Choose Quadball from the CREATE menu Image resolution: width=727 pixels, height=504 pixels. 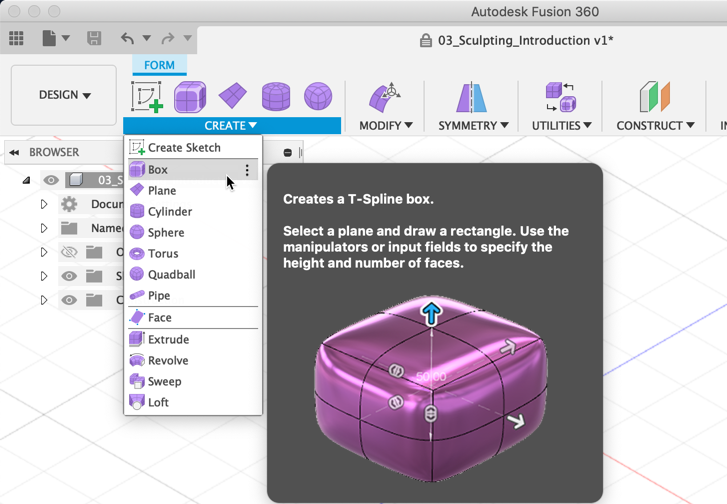click(x=193, y=274)
